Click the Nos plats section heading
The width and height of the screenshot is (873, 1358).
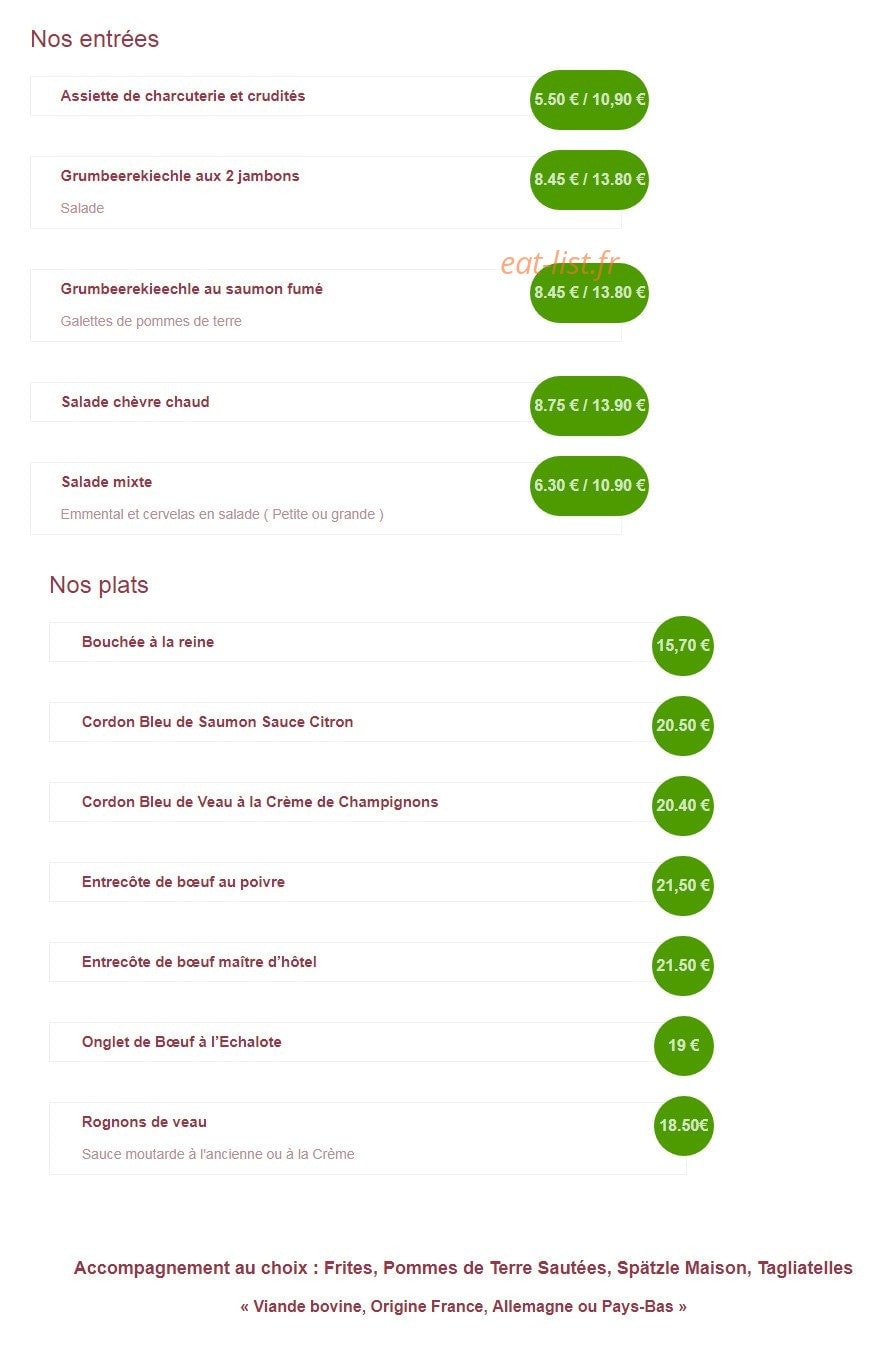pyautogui.click(x=99, y=585)
